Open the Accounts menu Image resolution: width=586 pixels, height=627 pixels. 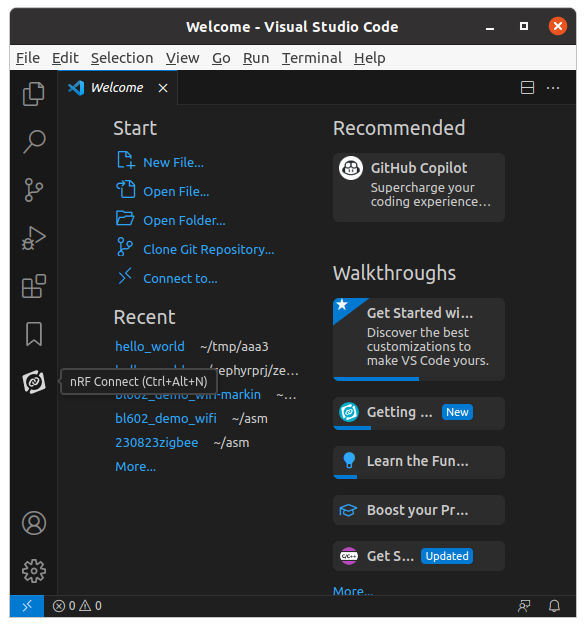click(34, 523)
